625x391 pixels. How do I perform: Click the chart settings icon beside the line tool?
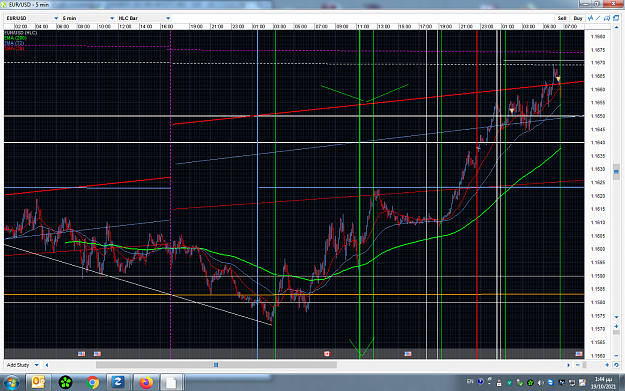tap(607, 18)
